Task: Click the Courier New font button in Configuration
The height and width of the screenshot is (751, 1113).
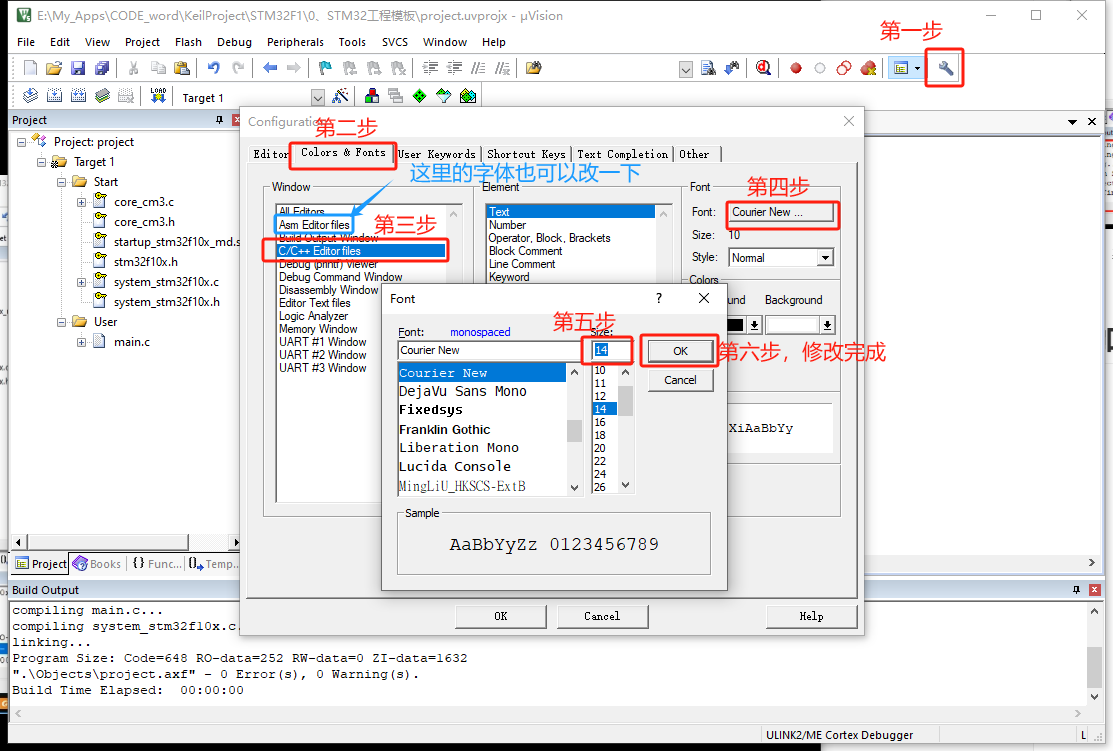Action: [x=781, y=212]
